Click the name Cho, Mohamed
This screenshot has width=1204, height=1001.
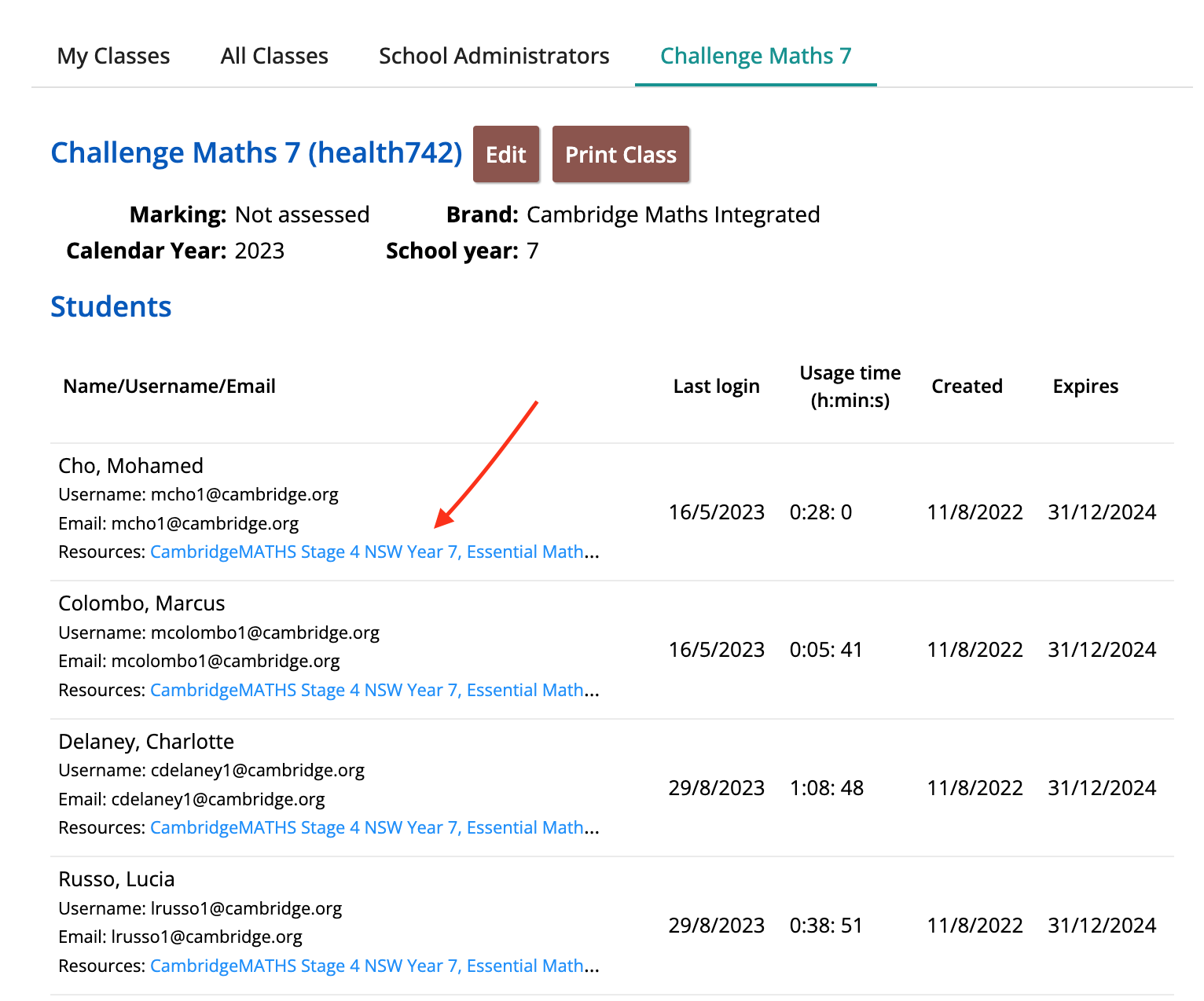[130, 465]
